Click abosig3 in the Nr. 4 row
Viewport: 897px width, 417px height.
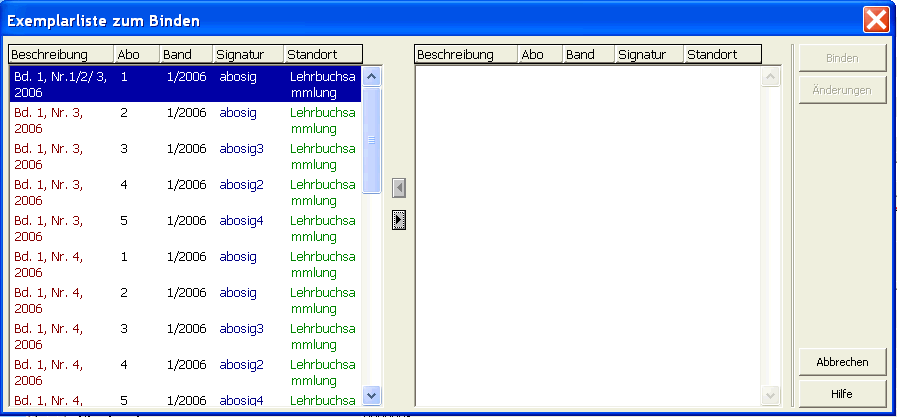(241, 329)
